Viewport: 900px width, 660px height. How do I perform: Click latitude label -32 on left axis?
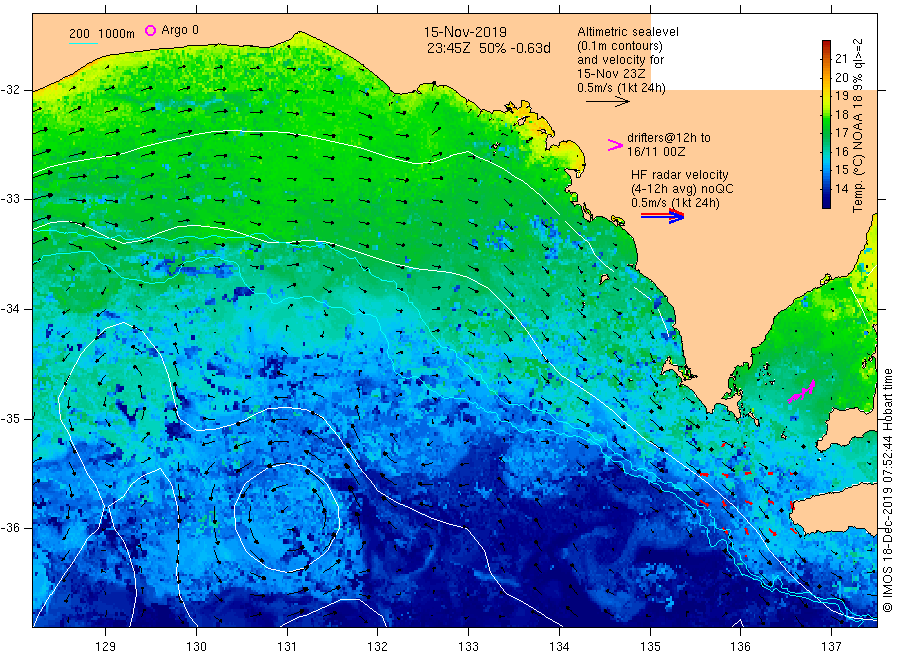(x=10, y=90)
